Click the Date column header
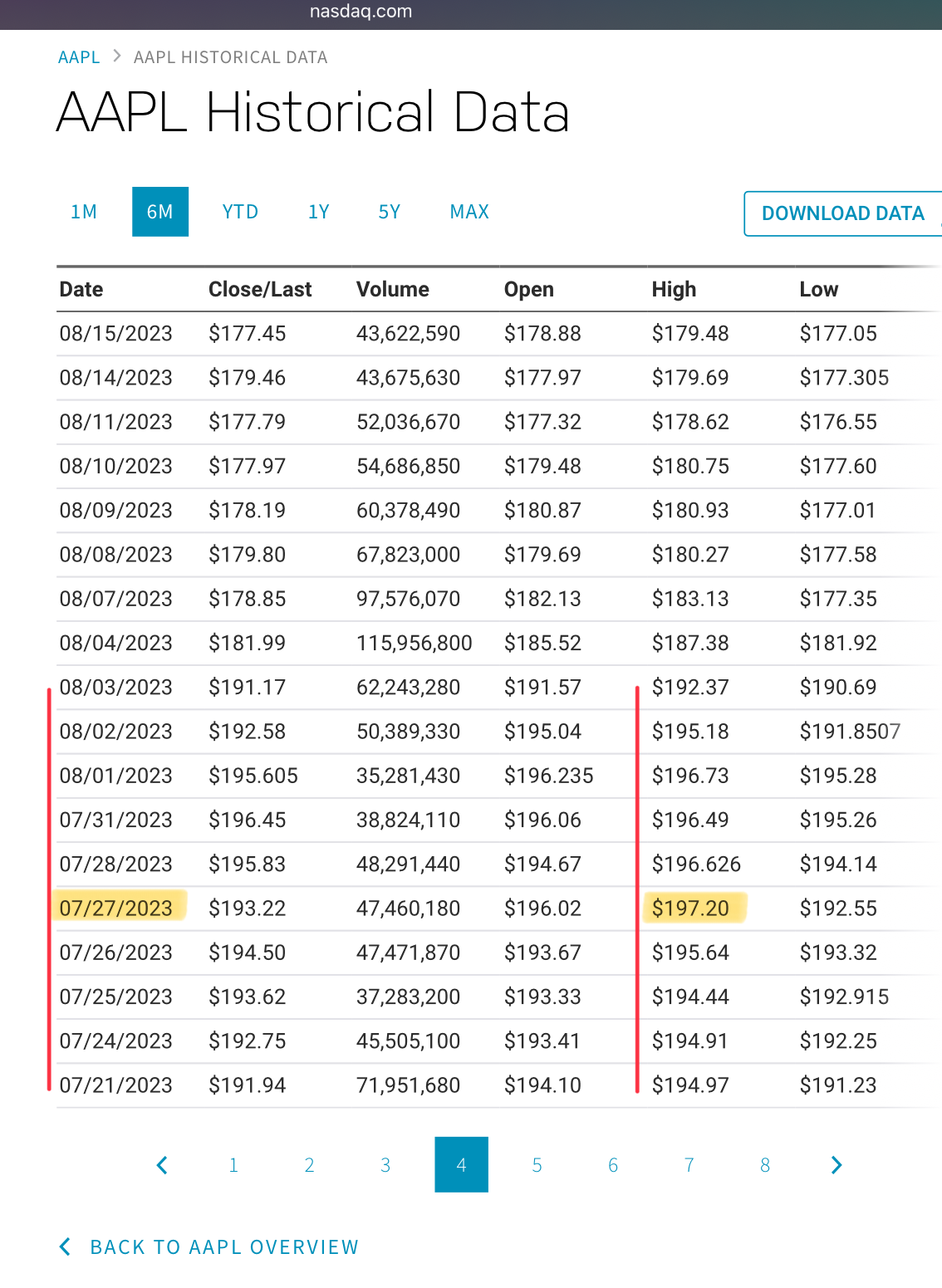 pos(81,290)
